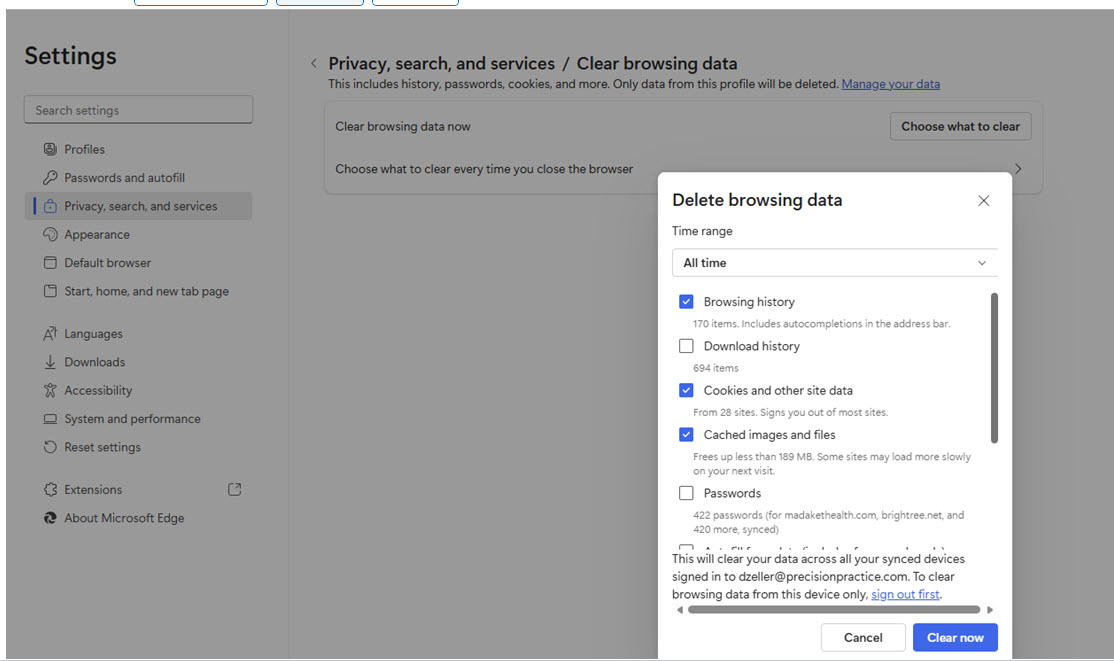Click the Accessibility icon in sidebar

(50, 391)
